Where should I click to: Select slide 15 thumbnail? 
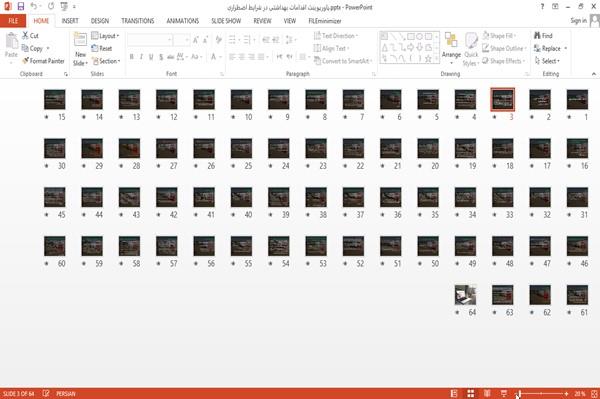[54, 99]
